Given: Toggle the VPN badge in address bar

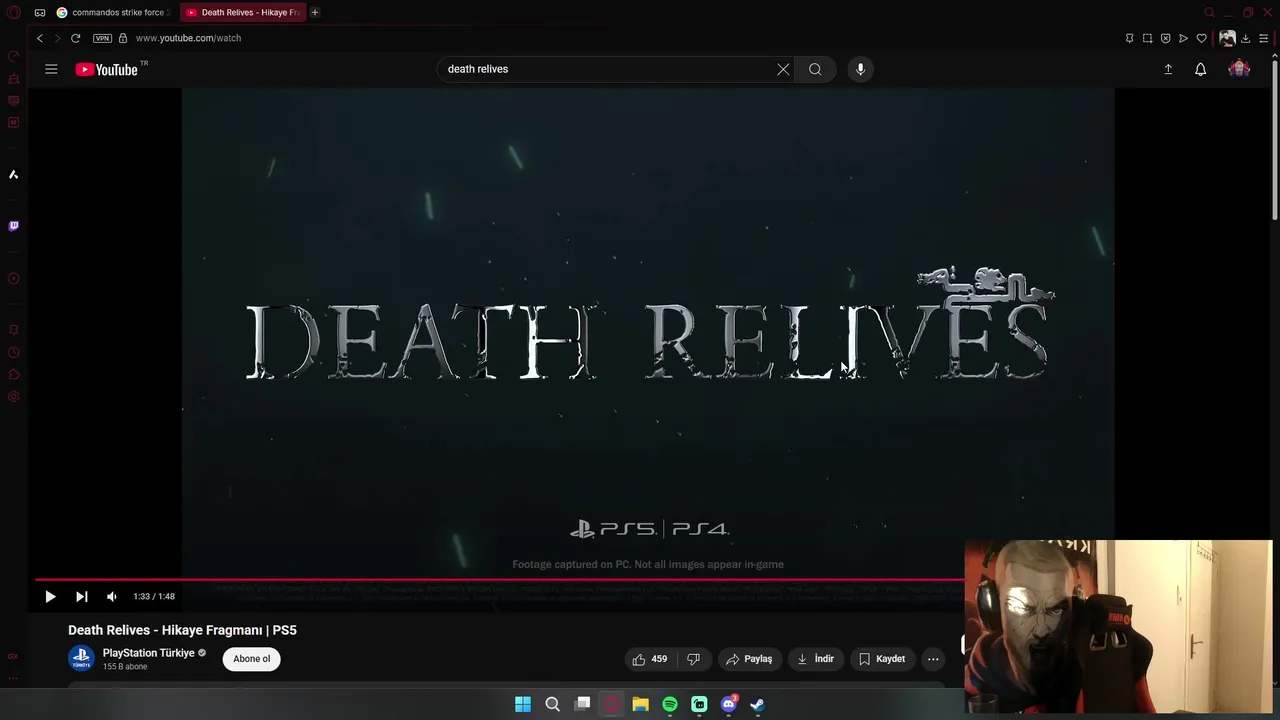Looking at the screenshot, I should pyautogui.click(x=102, y=38).
